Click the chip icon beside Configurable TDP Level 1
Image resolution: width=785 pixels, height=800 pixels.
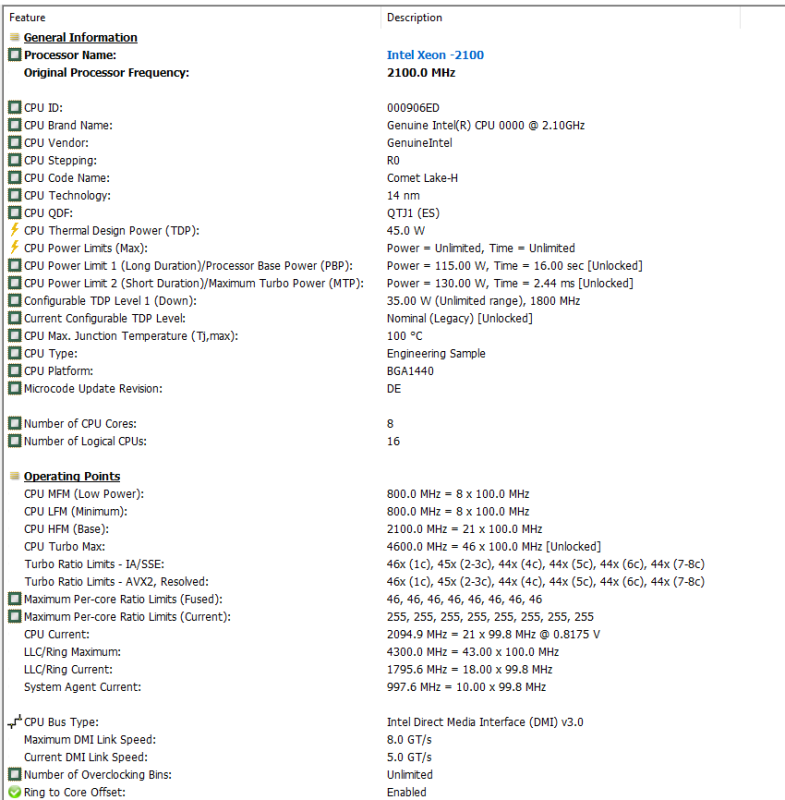[15, 301]
